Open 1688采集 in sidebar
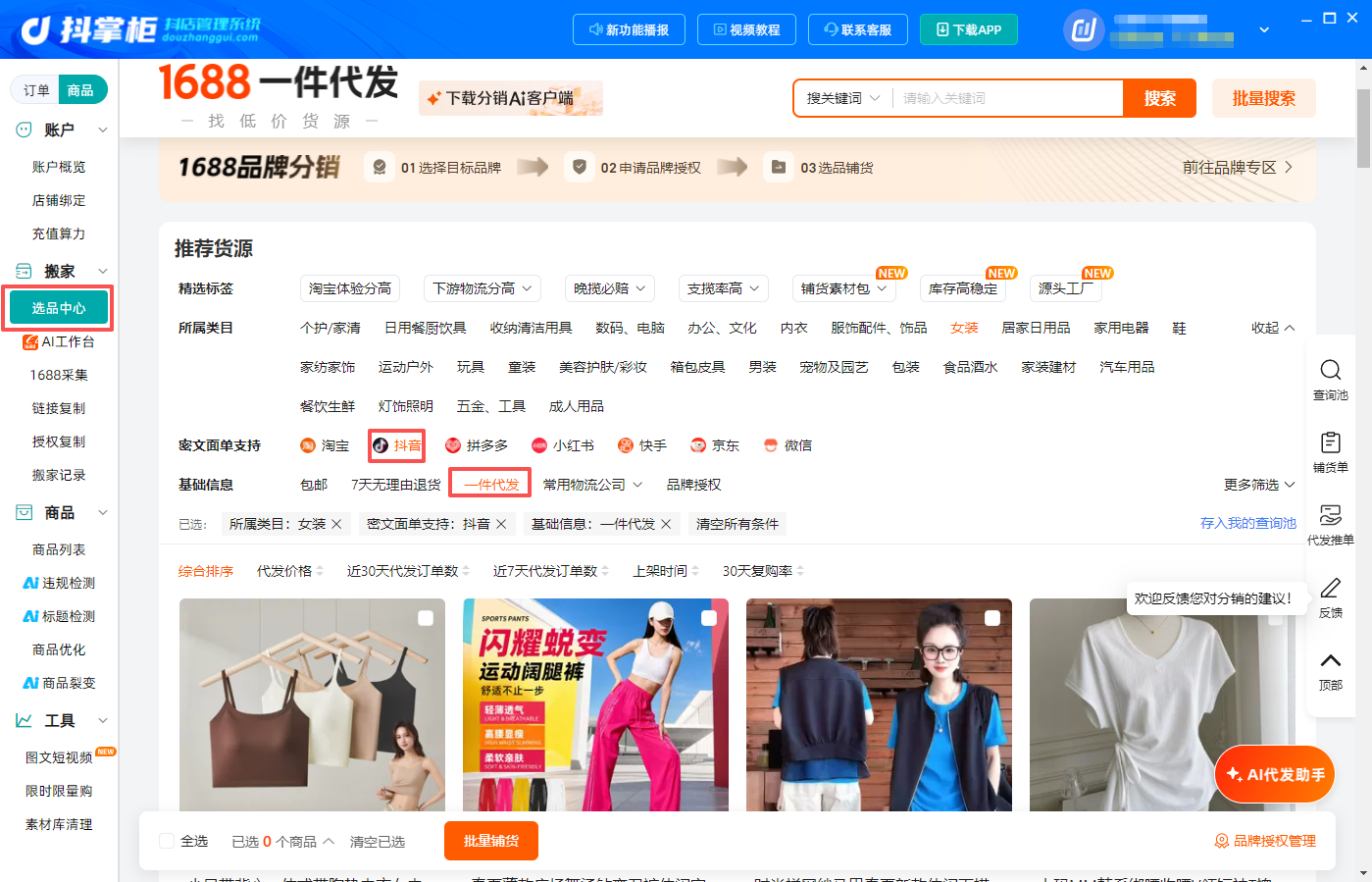Viewport: 1372px width, 882px height. [x=59, y=375]
